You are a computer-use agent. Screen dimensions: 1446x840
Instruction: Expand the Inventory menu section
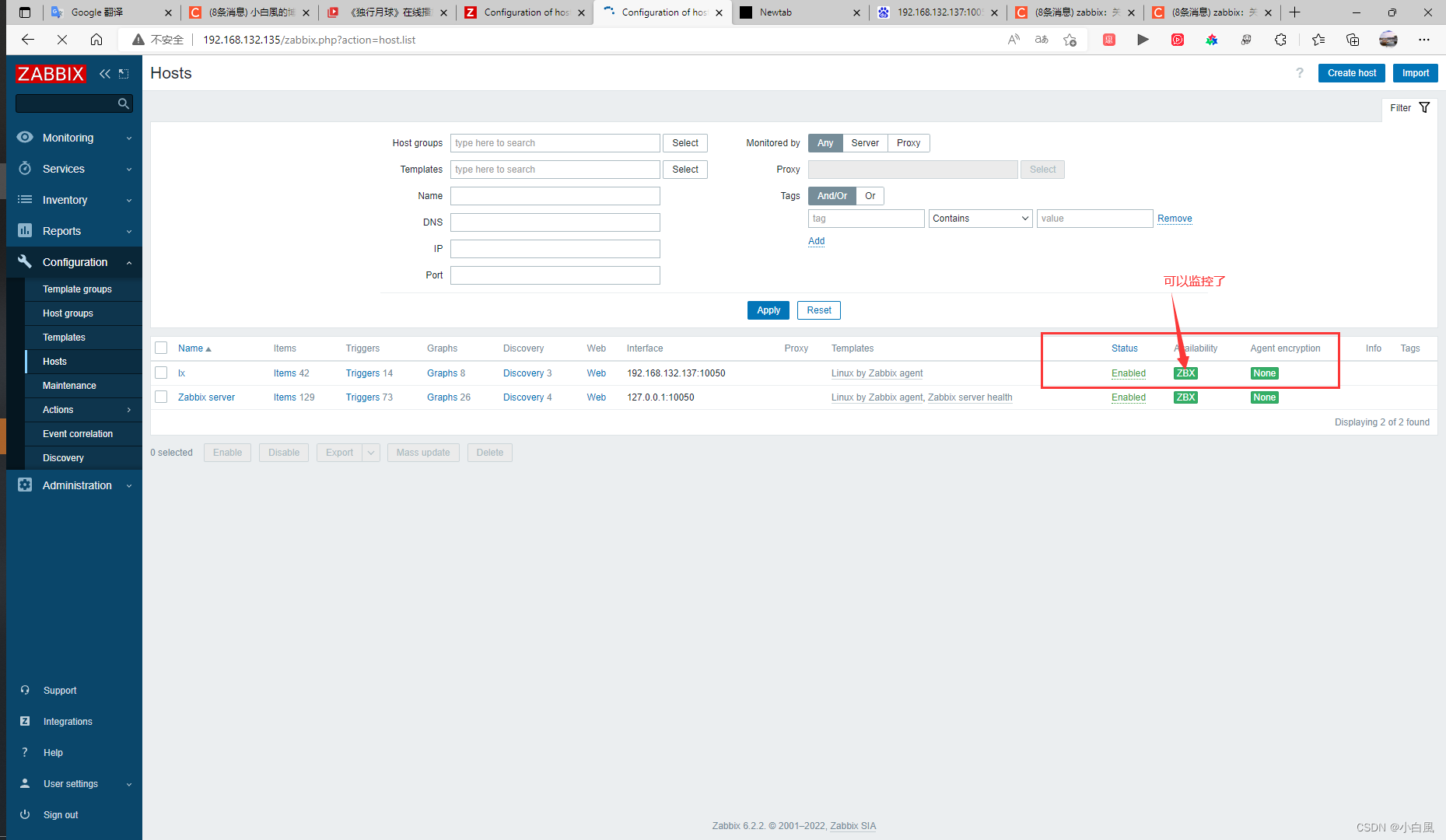[x=129, y=200]
